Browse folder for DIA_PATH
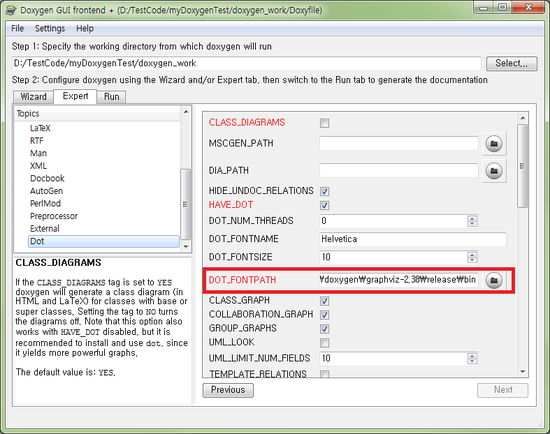This screenshot has height=434, width=550. [x=494, y=171]
